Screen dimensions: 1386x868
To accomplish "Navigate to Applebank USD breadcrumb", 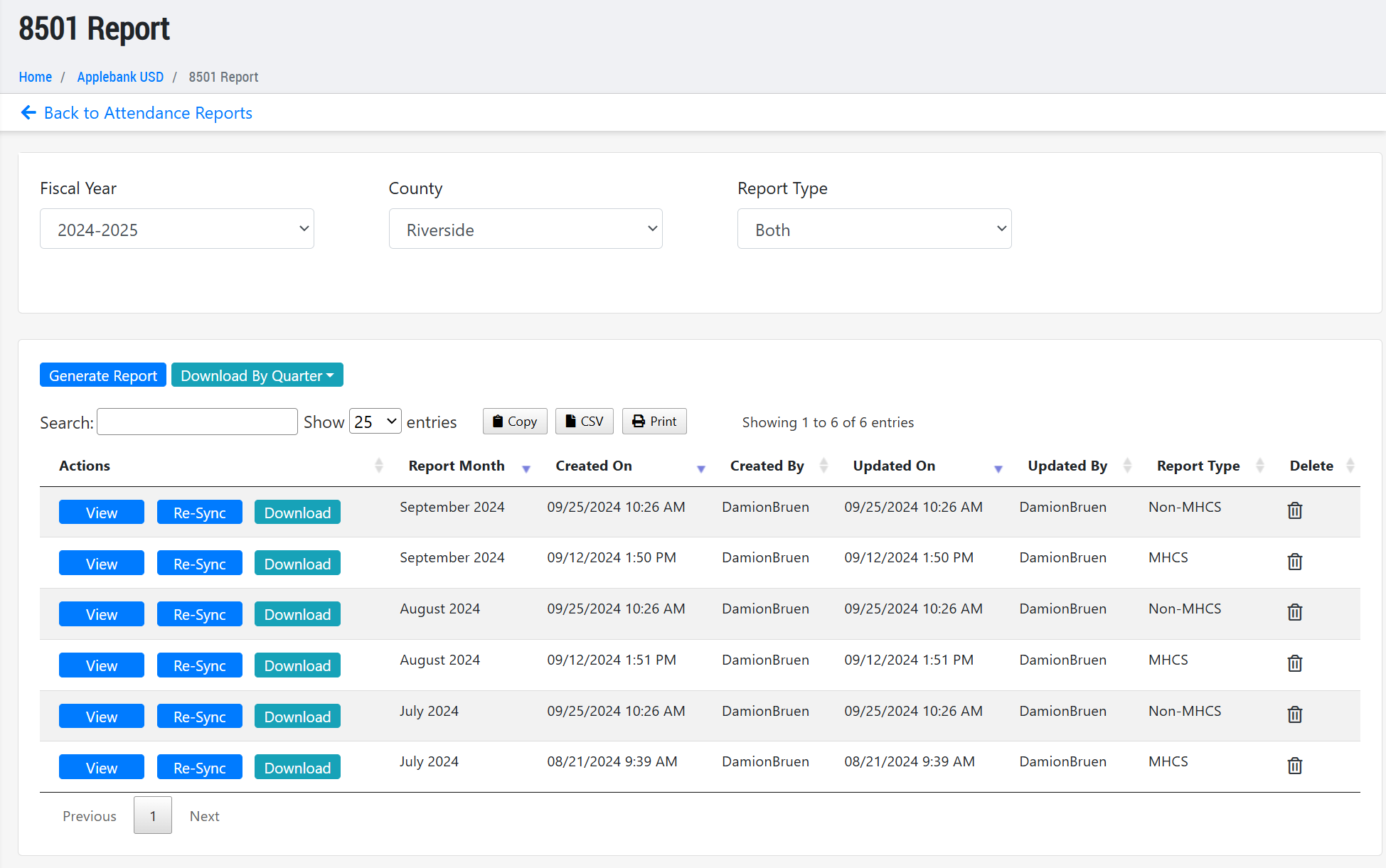I will pos(120,77).
